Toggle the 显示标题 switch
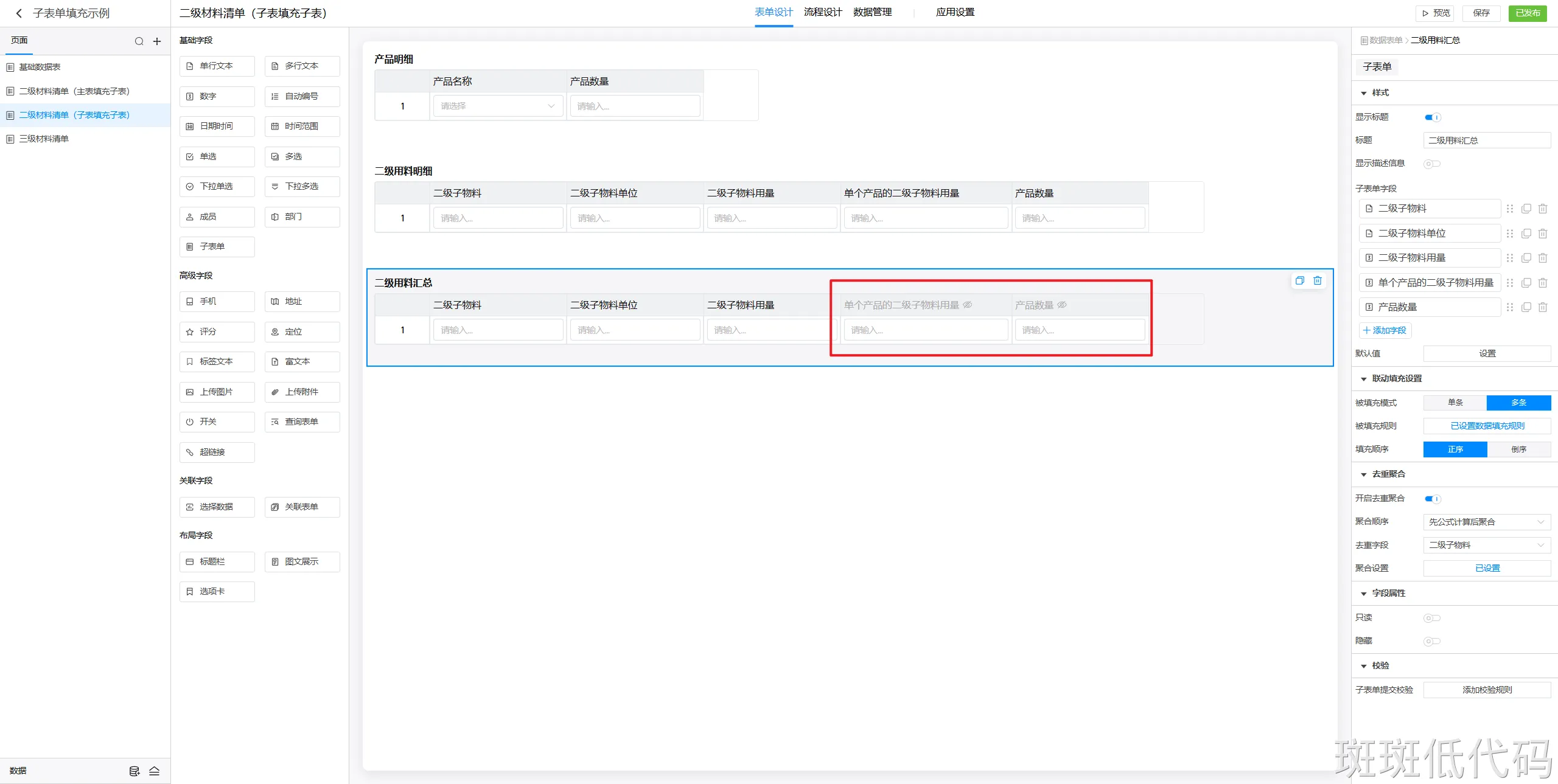Screen dimensions: 1558x784 click(1433, 117)
